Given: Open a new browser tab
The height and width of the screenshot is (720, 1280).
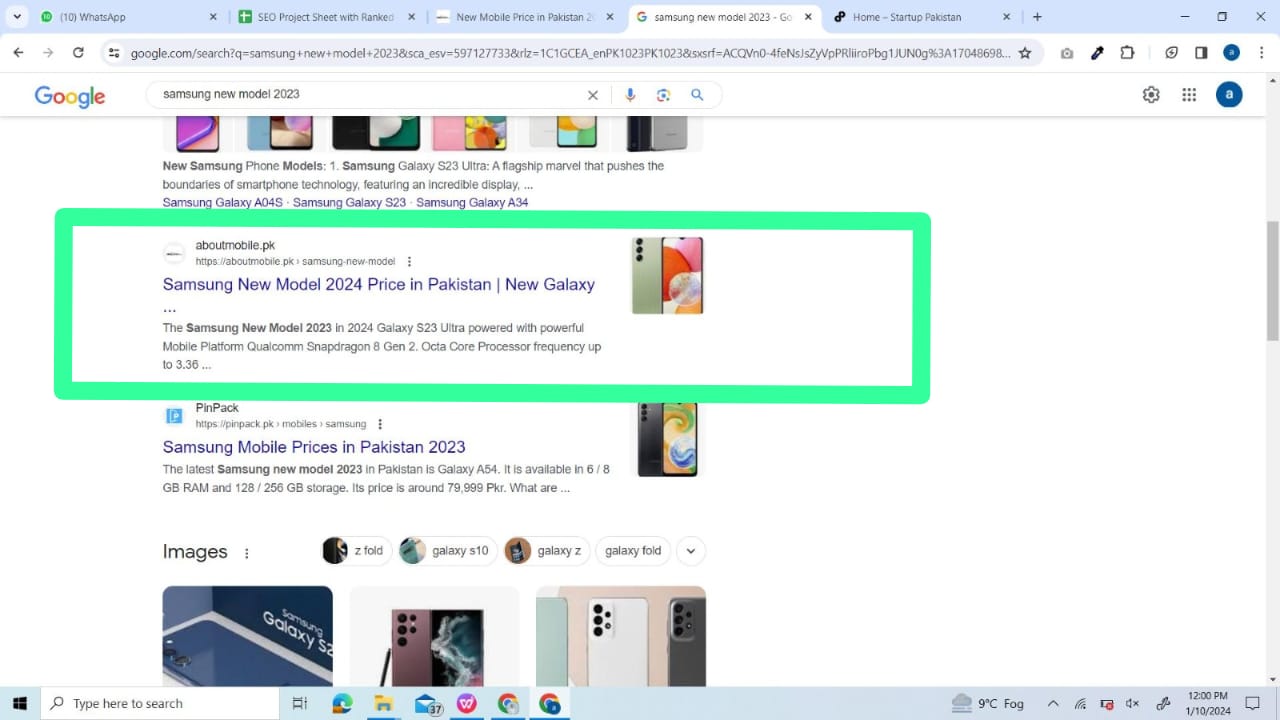Looking at the screenshot, I should tap(1037, 17).
